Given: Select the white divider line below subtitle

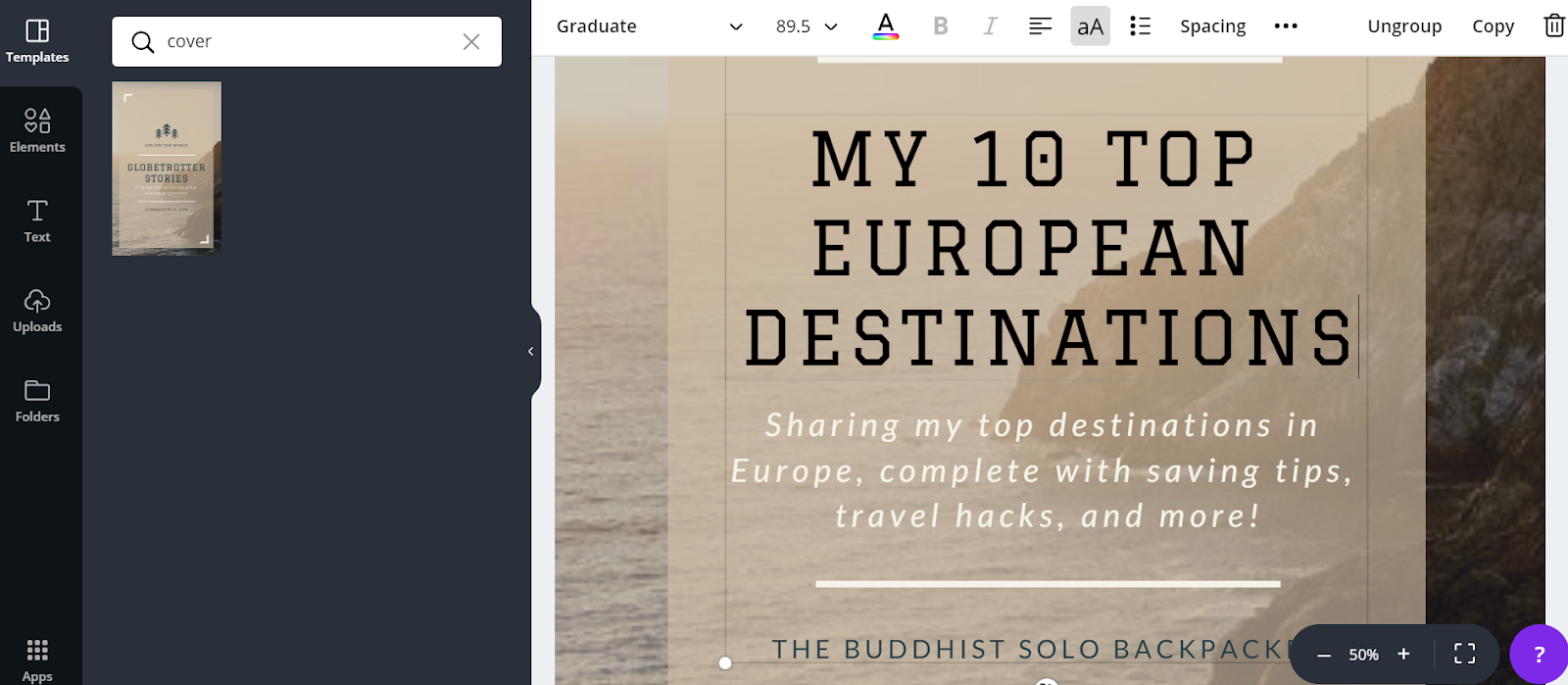Looking at the screenshot, I should tap(1048, 584).
